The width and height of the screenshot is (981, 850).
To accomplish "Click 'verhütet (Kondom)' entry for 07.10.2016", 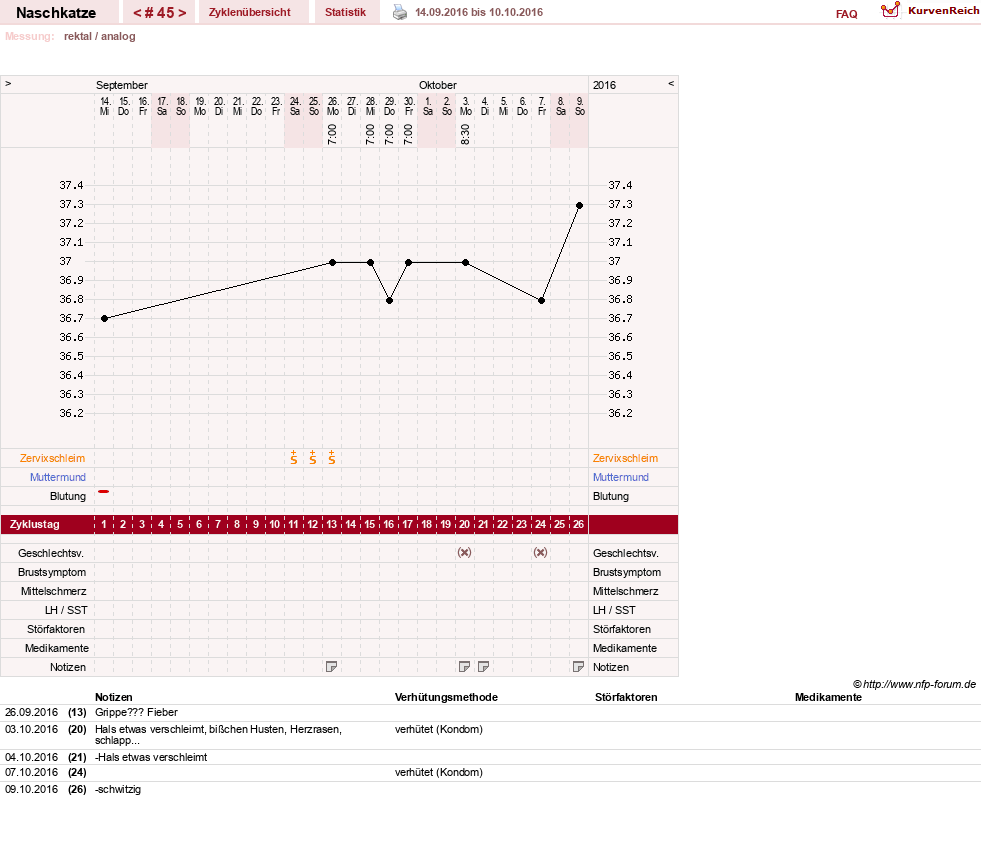I will 439,772.
